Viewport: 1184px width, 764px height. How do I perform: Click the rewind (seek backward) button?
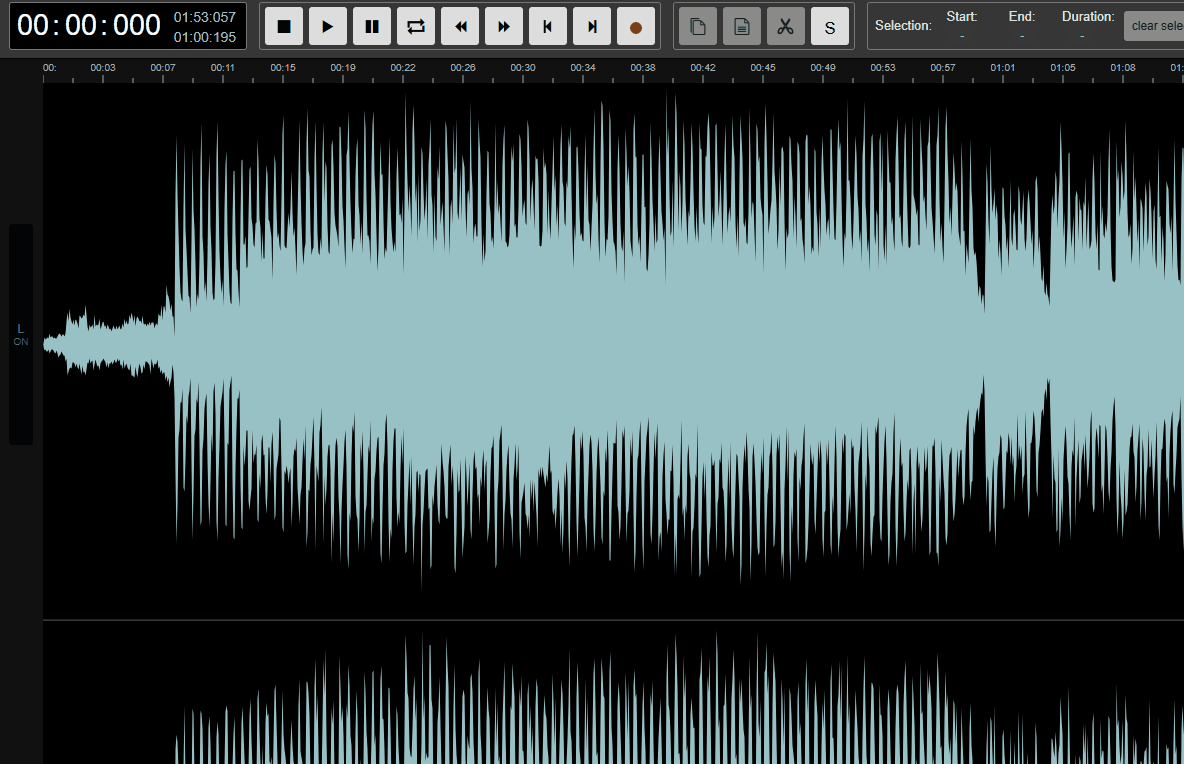click(x=460, y=26)
